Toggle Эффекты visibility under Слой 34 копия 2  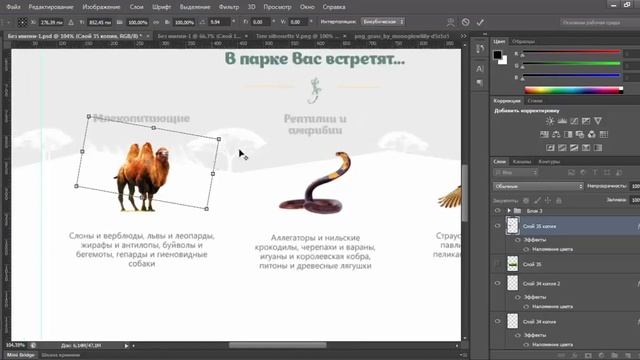tap(518, 297)
